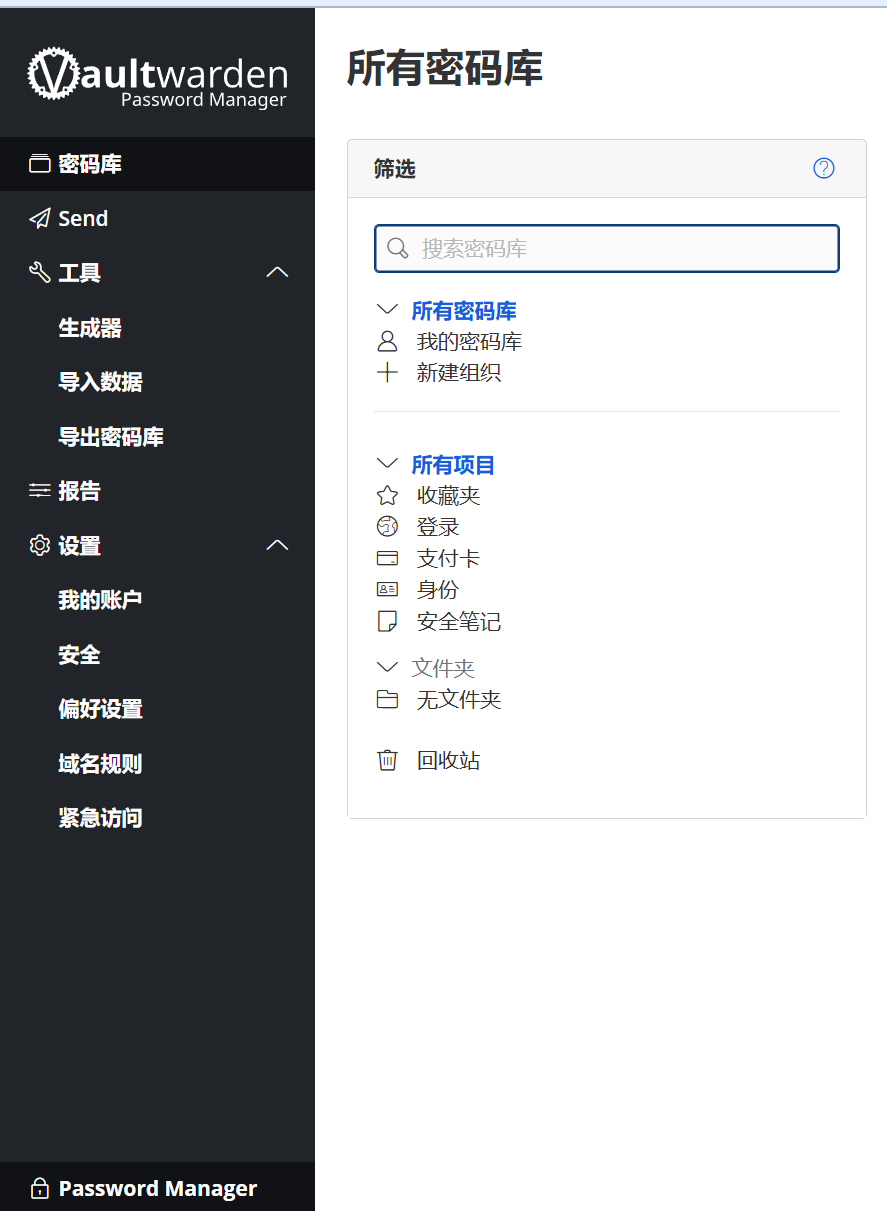Click the paper plane Send icon
Viewport: 887px width, 1211px height.
tap(39, 219)
